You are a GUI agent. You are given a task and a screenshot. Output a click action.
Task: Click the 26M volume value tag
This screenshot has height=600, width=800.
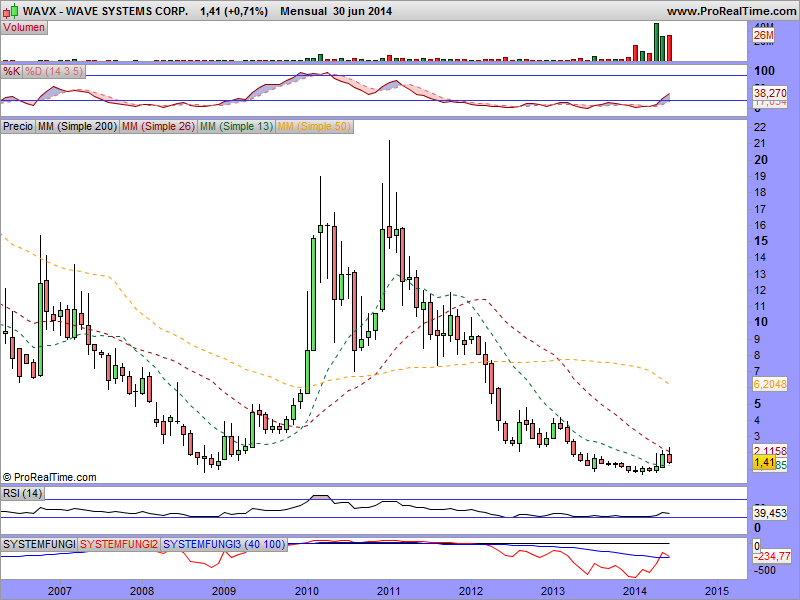pos(763,35)
